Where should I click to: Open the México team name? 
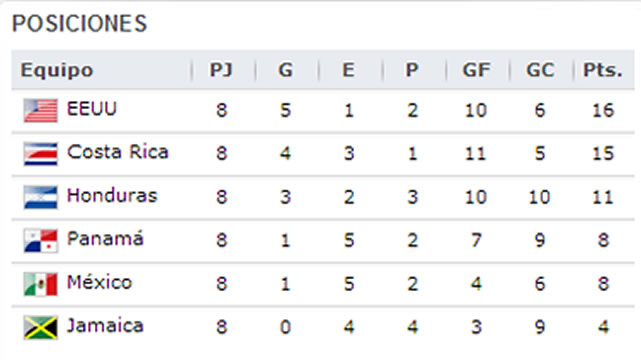[x=99, y=282]
